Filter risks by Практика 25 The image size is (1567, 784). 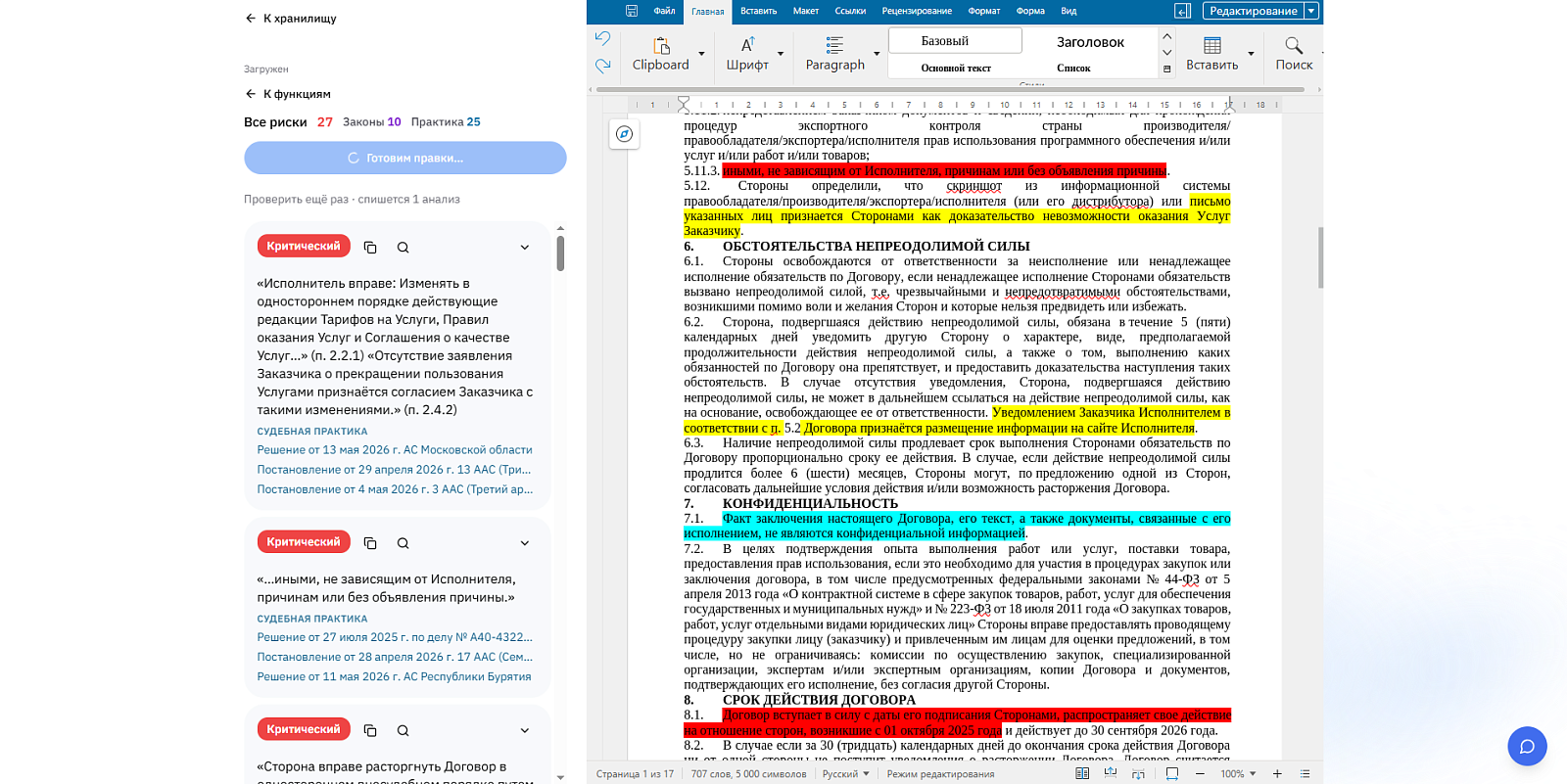446,122
